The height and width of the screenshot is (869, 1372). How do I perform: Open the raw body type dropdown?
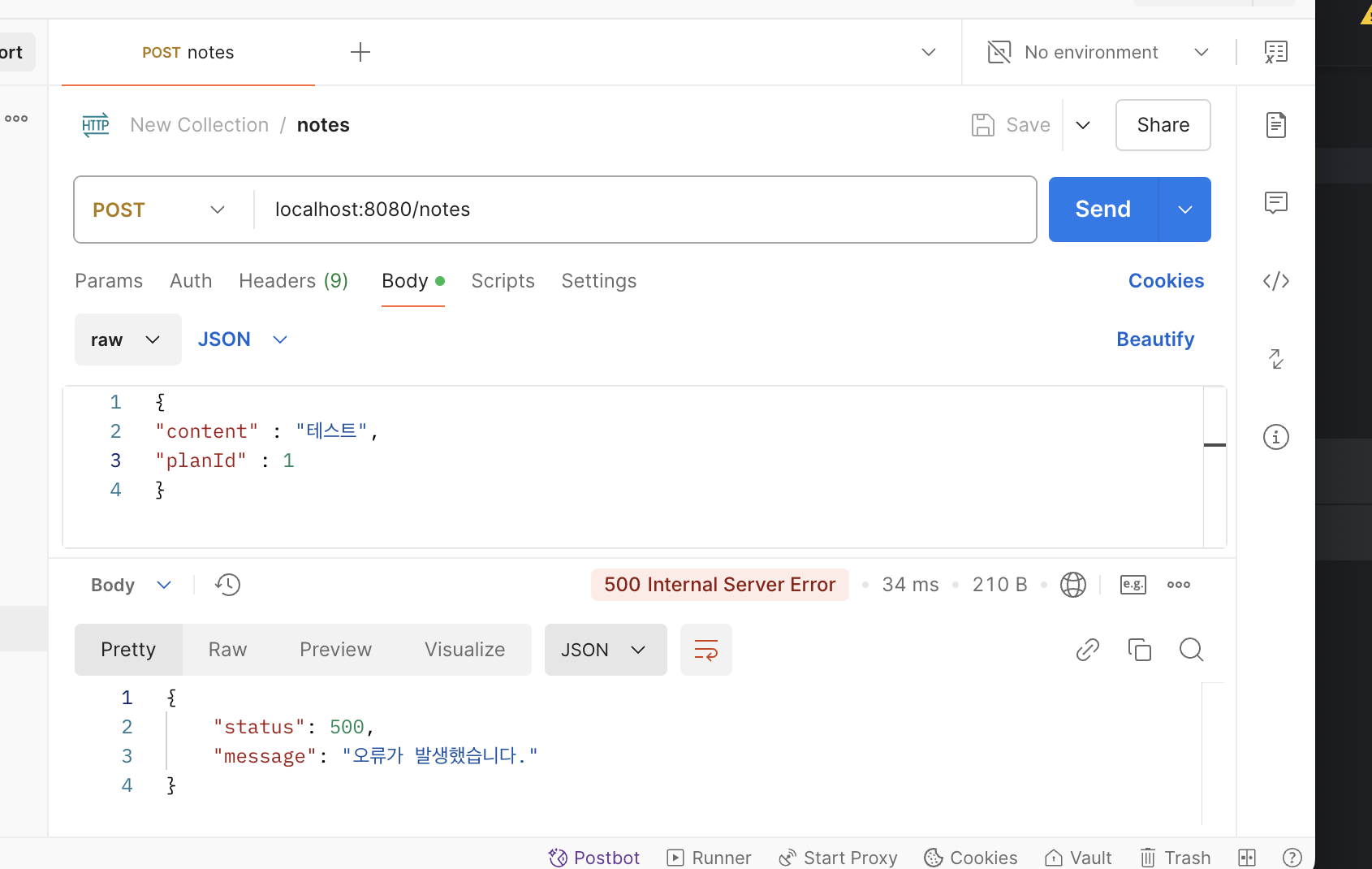pyautogui.click(x=128, y=339)
